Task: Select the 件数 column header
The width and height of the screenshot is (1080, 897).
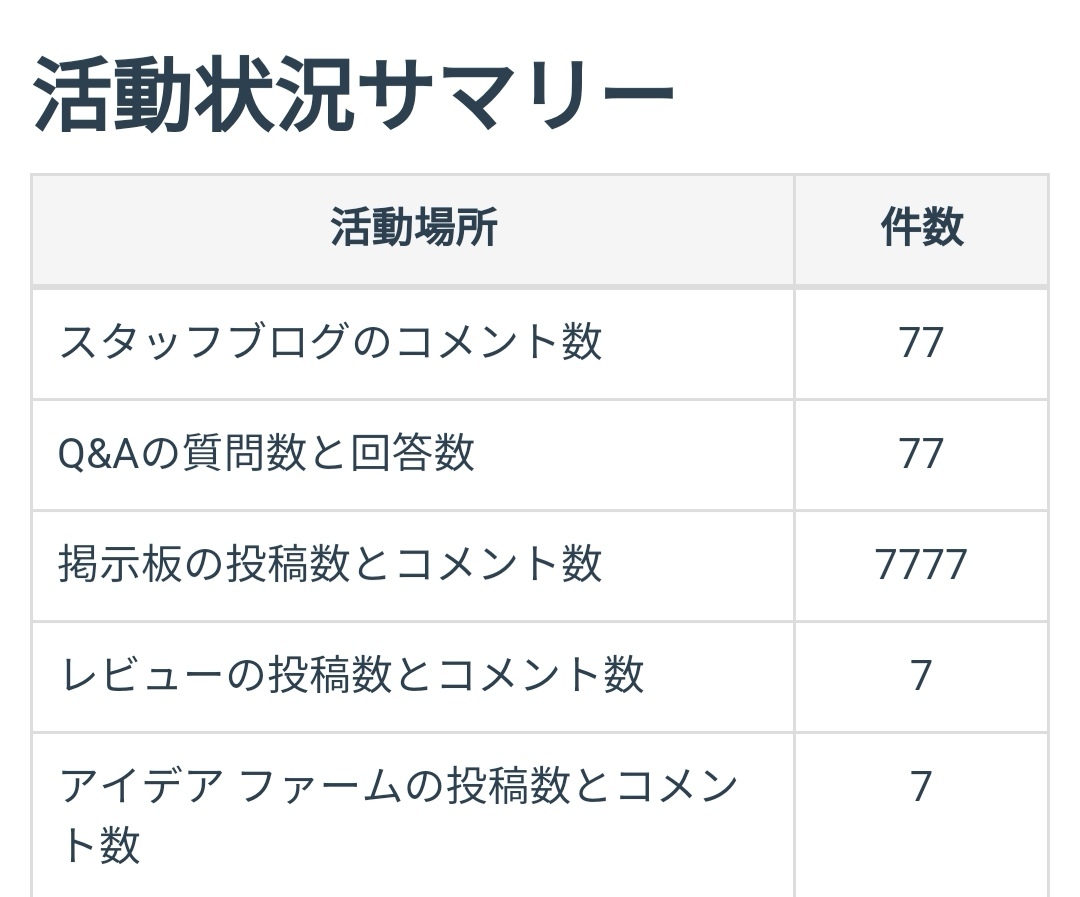Action: pyautogui.click(x=921, y=229)
